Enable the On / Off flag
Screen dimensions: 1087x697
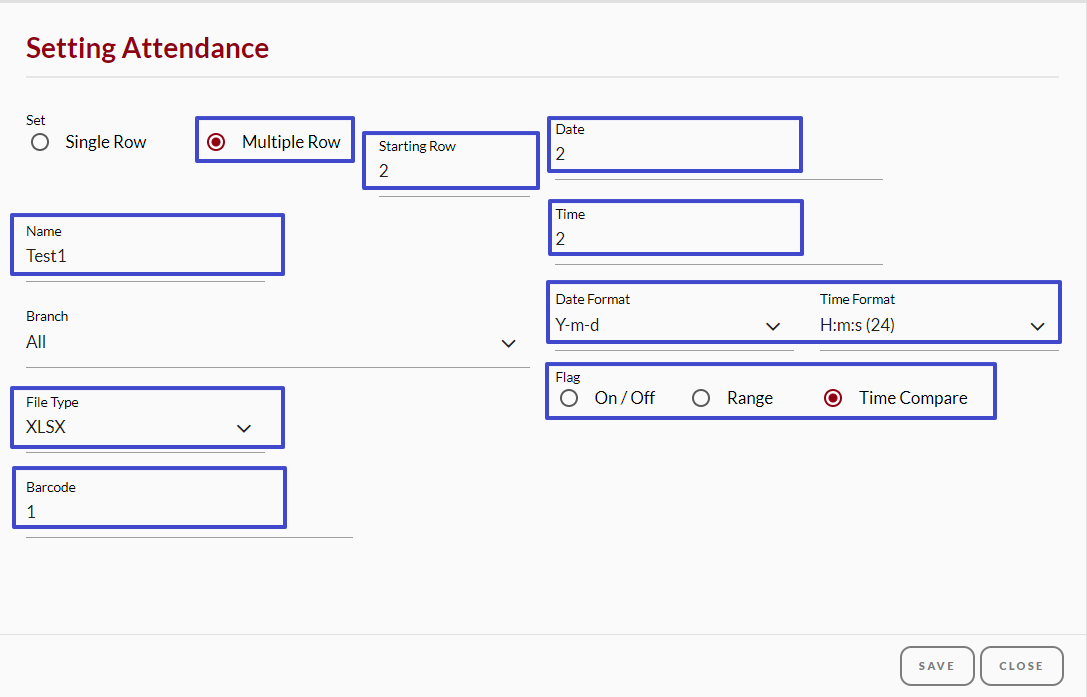click(x=569, y=398)
